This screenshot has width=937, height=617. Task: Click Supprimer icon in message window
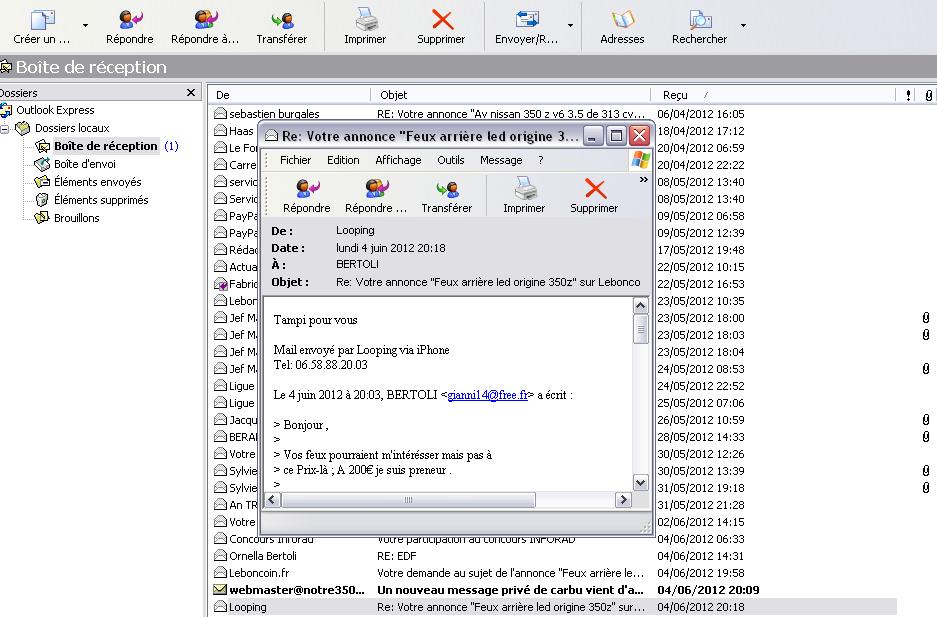click(x=594, y=189)
